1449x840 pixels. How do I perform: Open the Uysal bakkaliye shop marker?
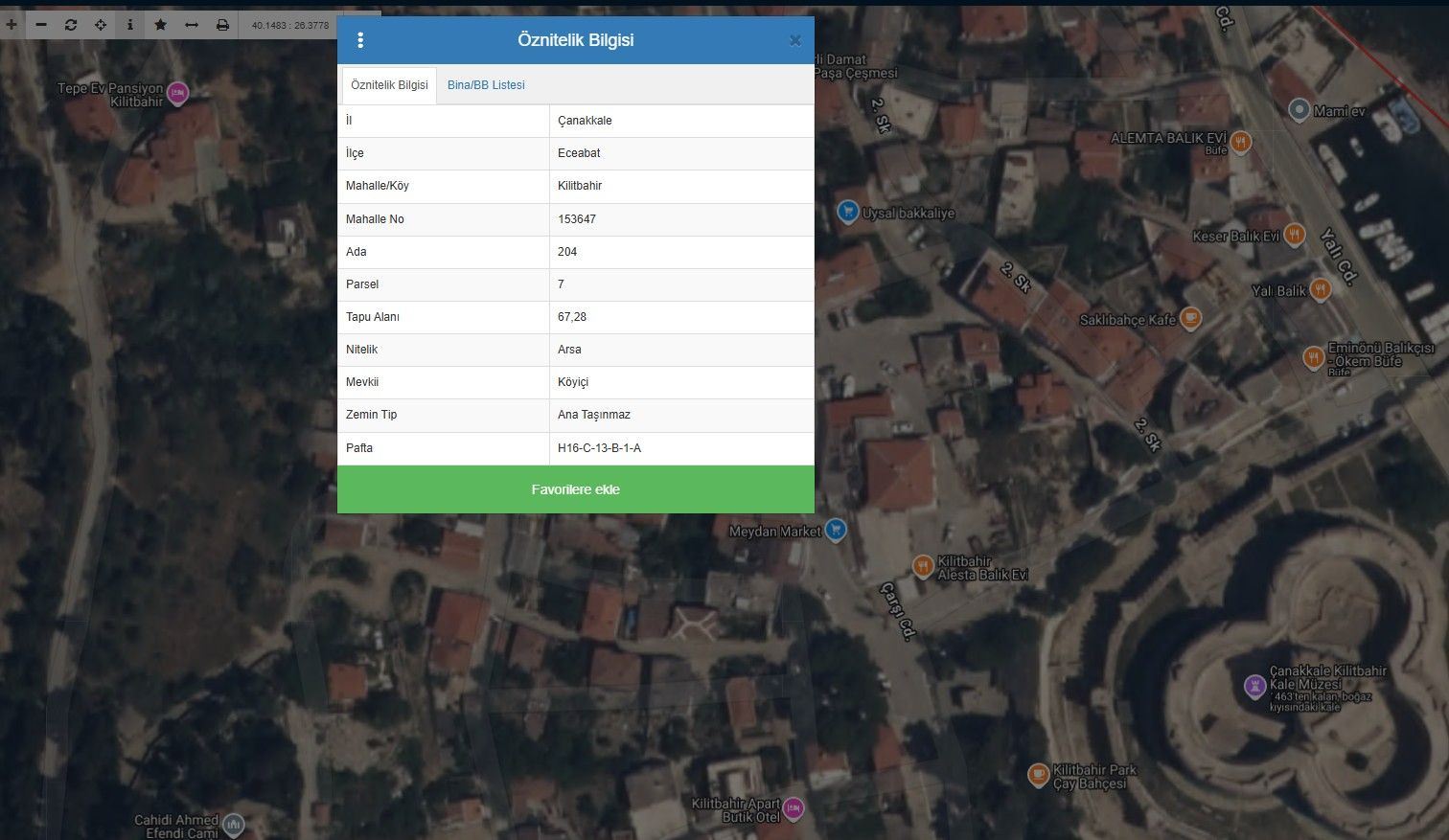pos(847,212)
